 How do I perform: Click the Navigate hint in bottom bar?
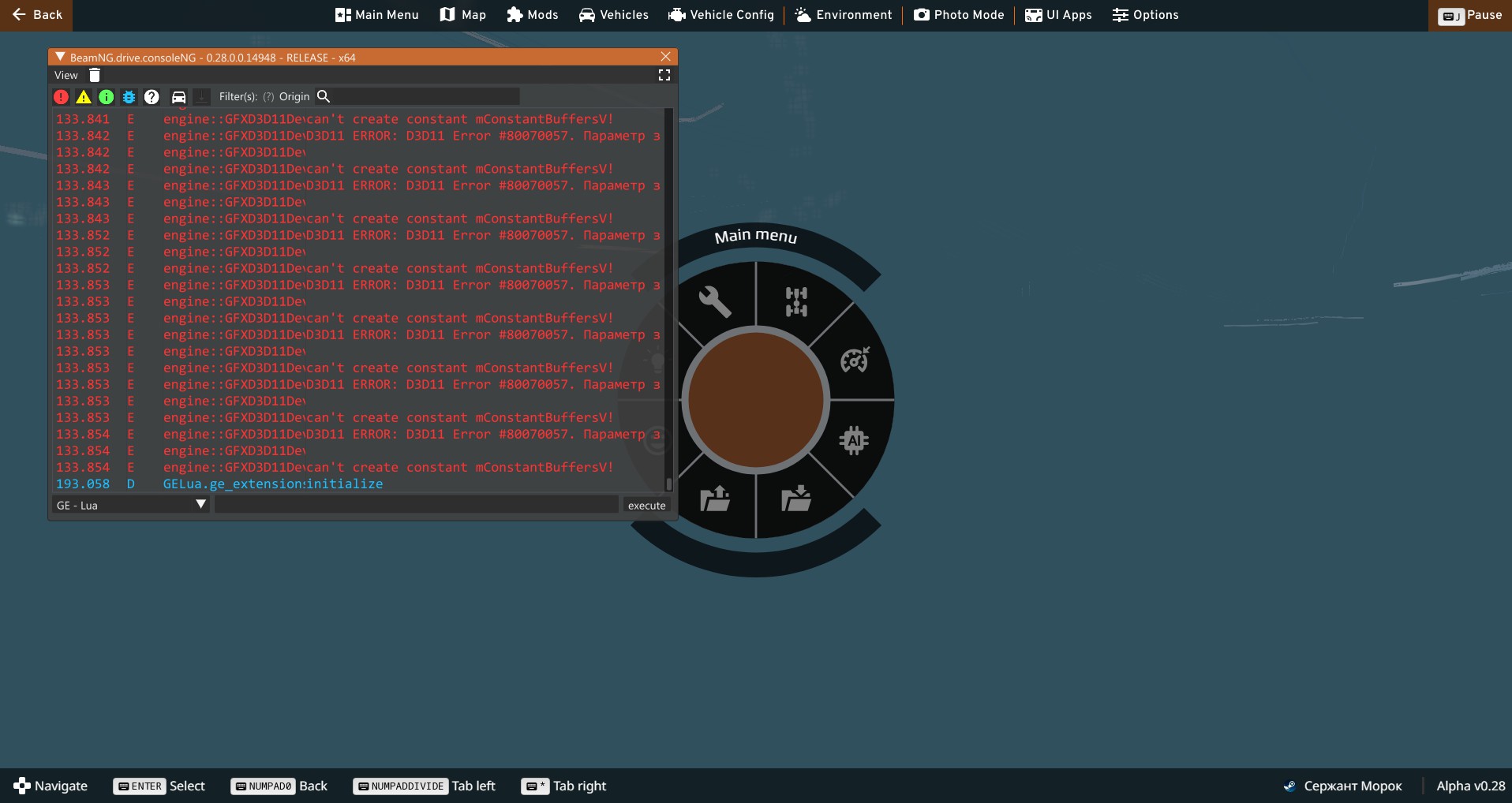tap(51, 786)
